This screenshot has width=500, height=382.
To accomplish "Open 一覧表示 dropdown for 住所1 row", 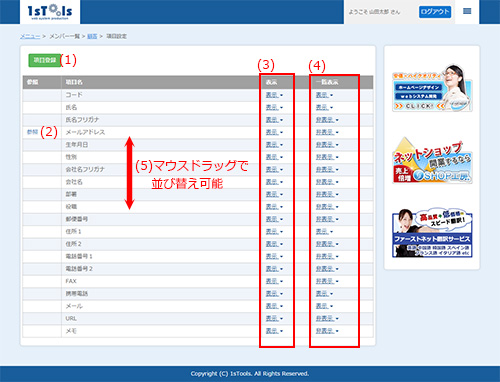I will point(324,232).
